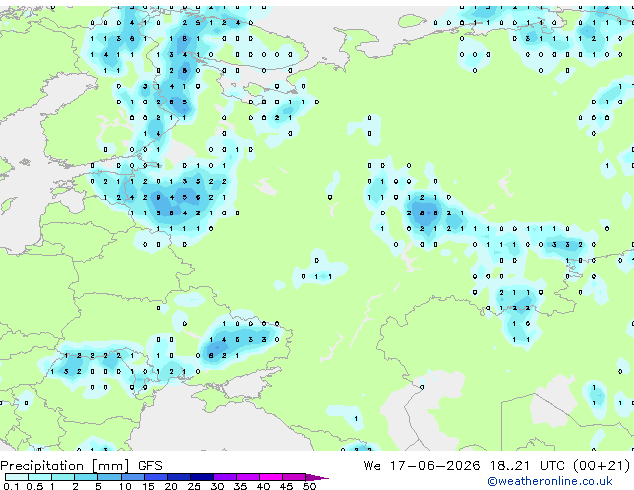Viewport: 634px width, 490px height.
Task: Pick the 5–10 mm legend color
Action: tap(109, 477)
